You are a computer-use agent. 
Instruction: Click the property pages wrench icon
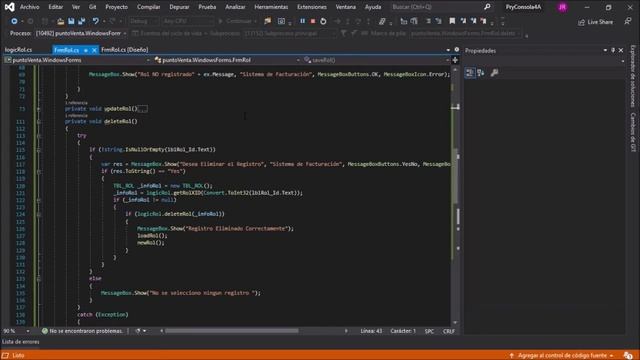(x=494, y=73)
